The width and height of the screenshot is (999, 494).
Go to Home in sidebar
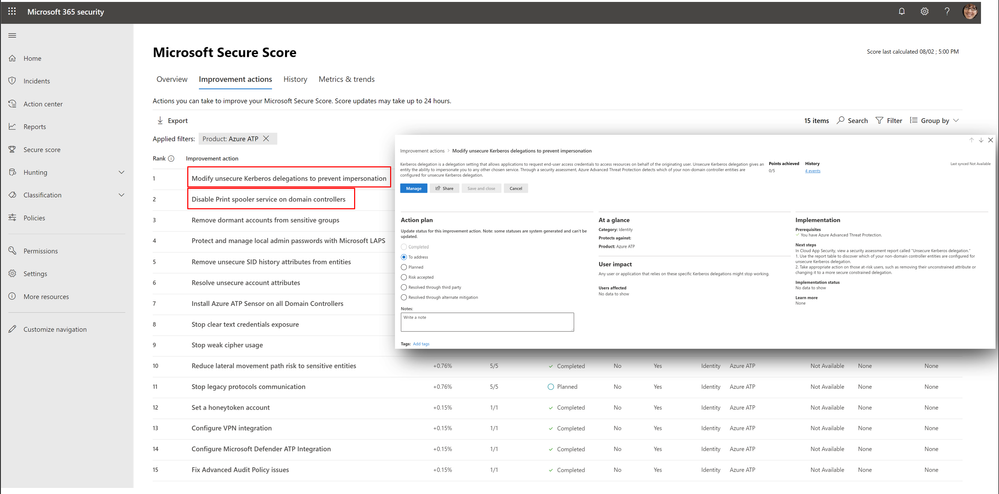(32, 58)
